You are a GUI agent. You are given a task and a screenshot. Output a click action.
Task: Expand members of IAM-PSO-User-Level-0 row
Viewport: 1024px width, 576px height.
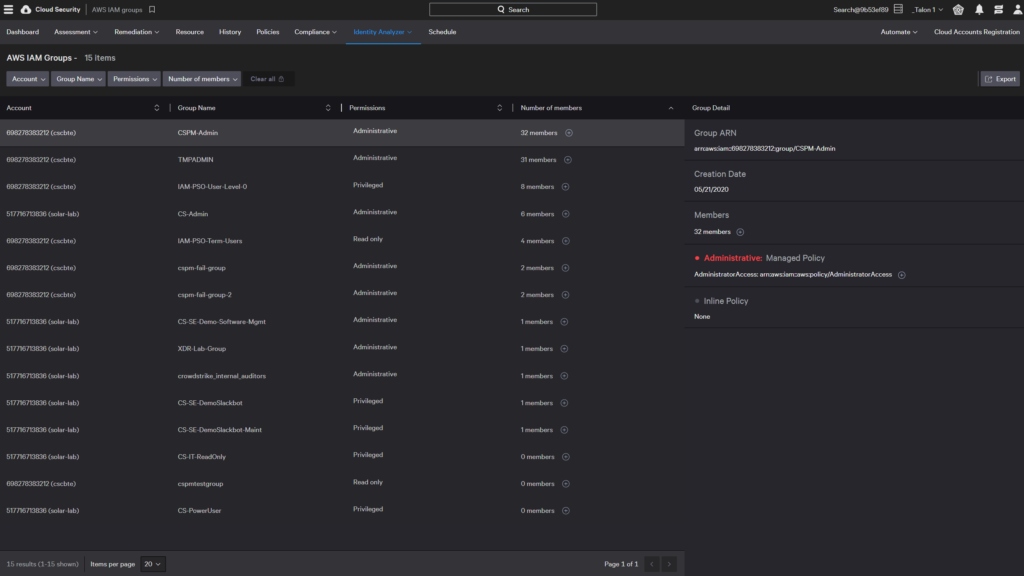click(x=566, y=187)
